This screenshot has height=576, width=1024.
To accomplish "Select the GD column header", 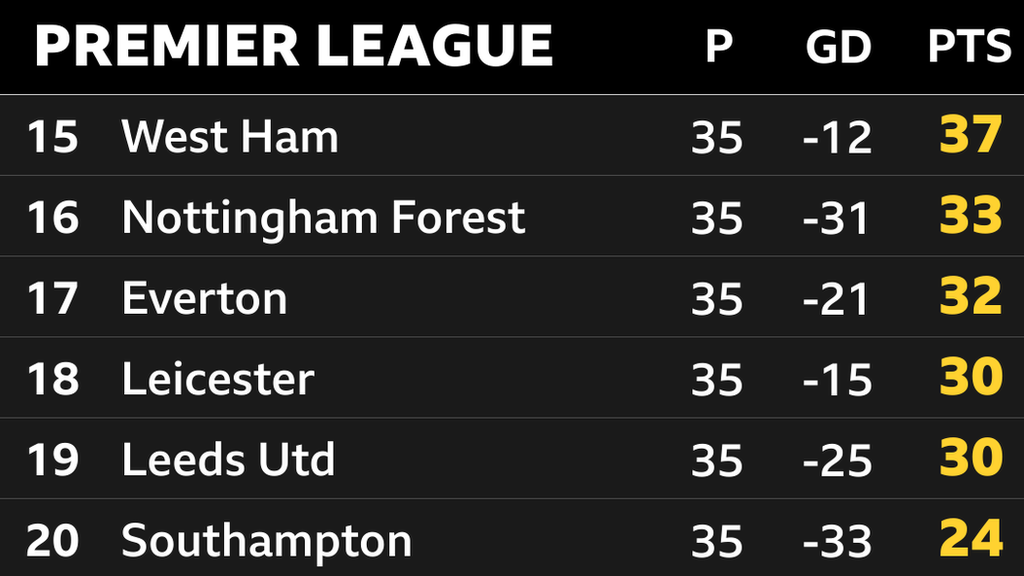I will click(838, 47).
